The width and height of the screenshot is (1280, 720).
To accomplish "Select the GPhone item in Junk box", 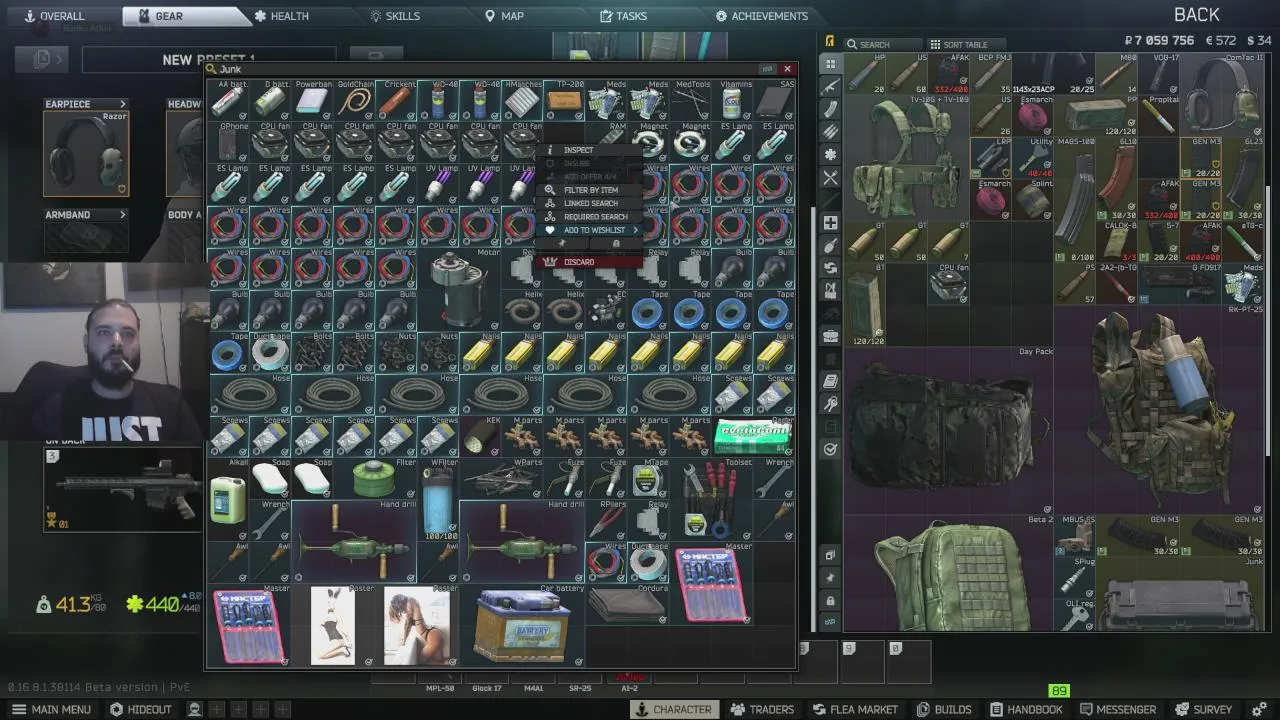I will pos(228,142).
